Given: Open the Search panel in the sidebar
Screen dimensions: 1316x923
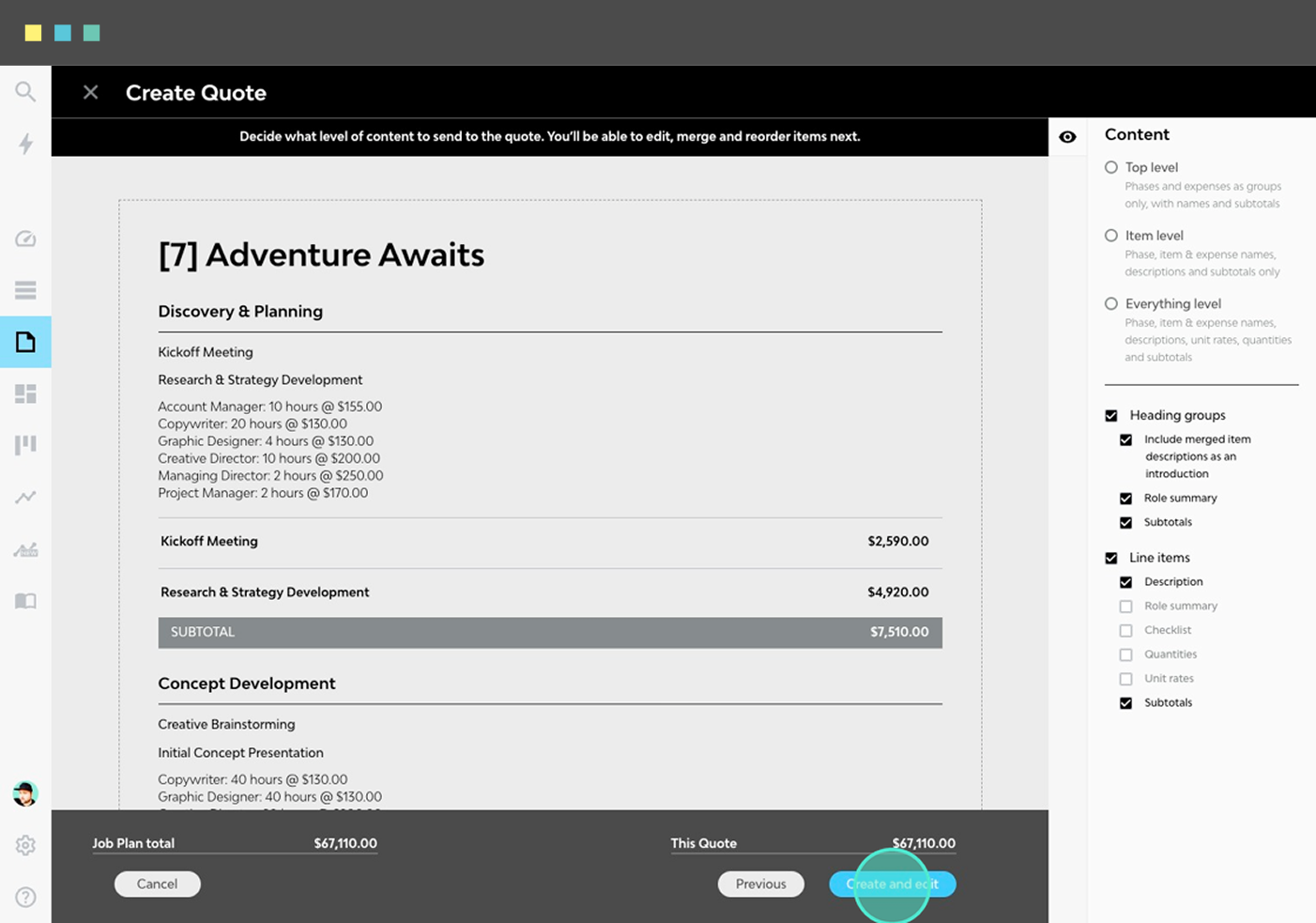Looking at the screenshot, I should pos(25,91).
